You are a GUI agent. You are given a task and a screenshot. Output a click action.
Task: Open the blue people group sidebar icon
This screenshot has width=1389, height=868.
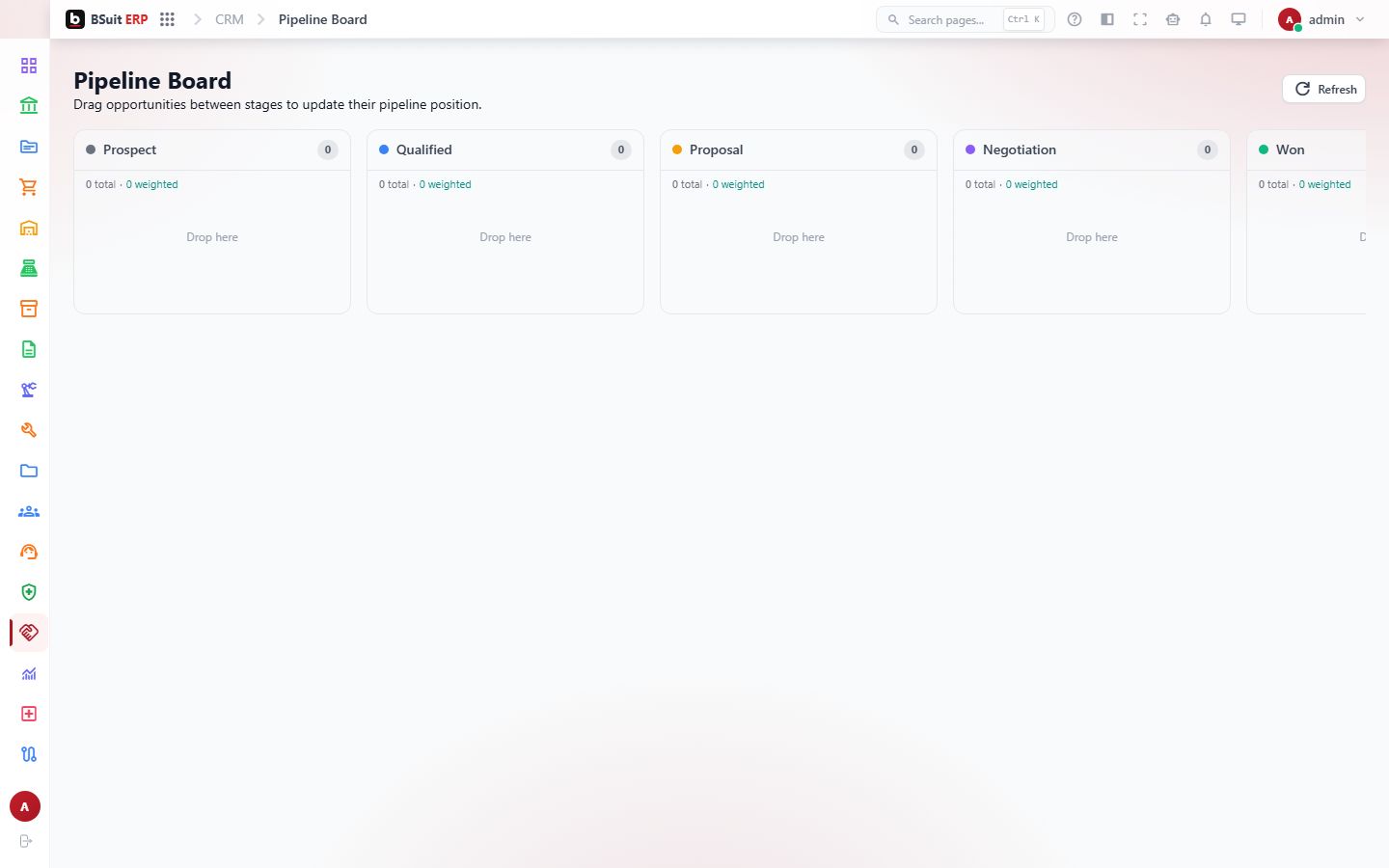pos(29,511)
